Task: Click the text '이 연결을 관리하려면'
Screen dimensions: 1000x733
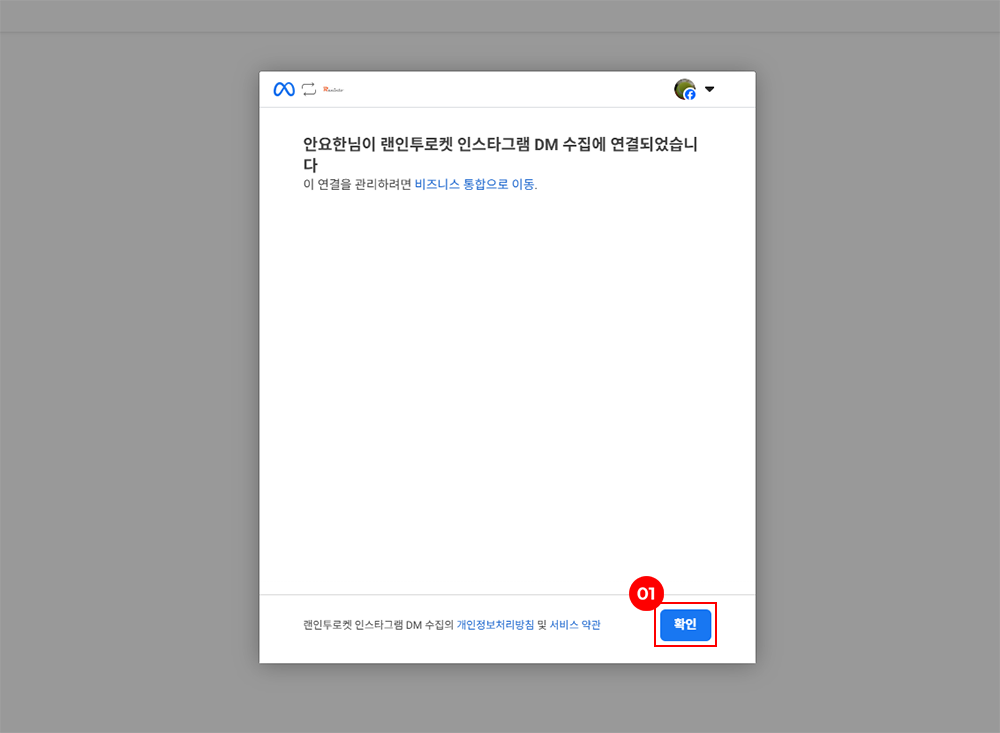Action: point(357,184)
